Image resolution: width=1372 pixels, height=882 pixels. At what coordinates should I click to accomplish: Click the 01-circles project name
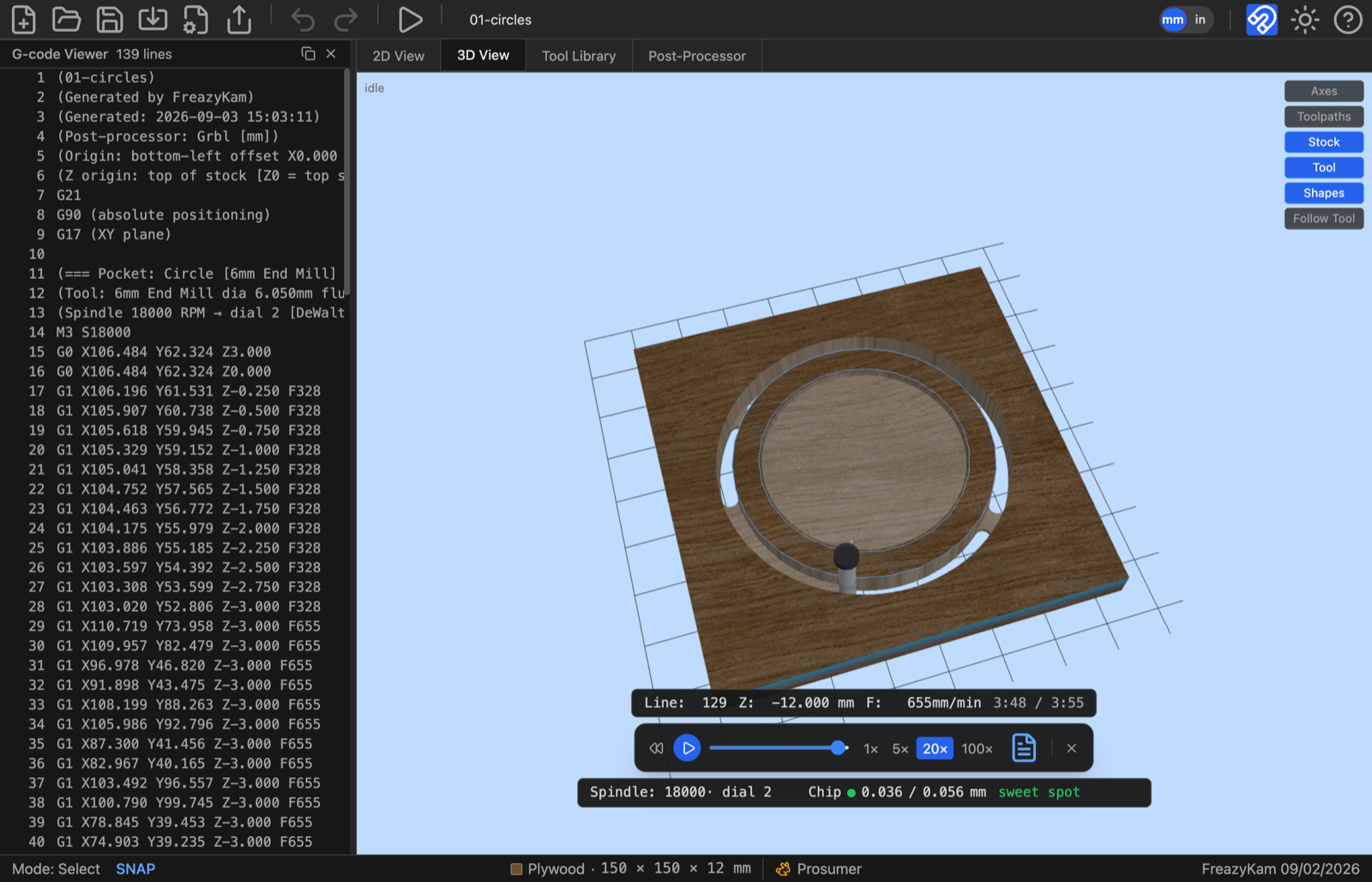(x=501, y=20)
